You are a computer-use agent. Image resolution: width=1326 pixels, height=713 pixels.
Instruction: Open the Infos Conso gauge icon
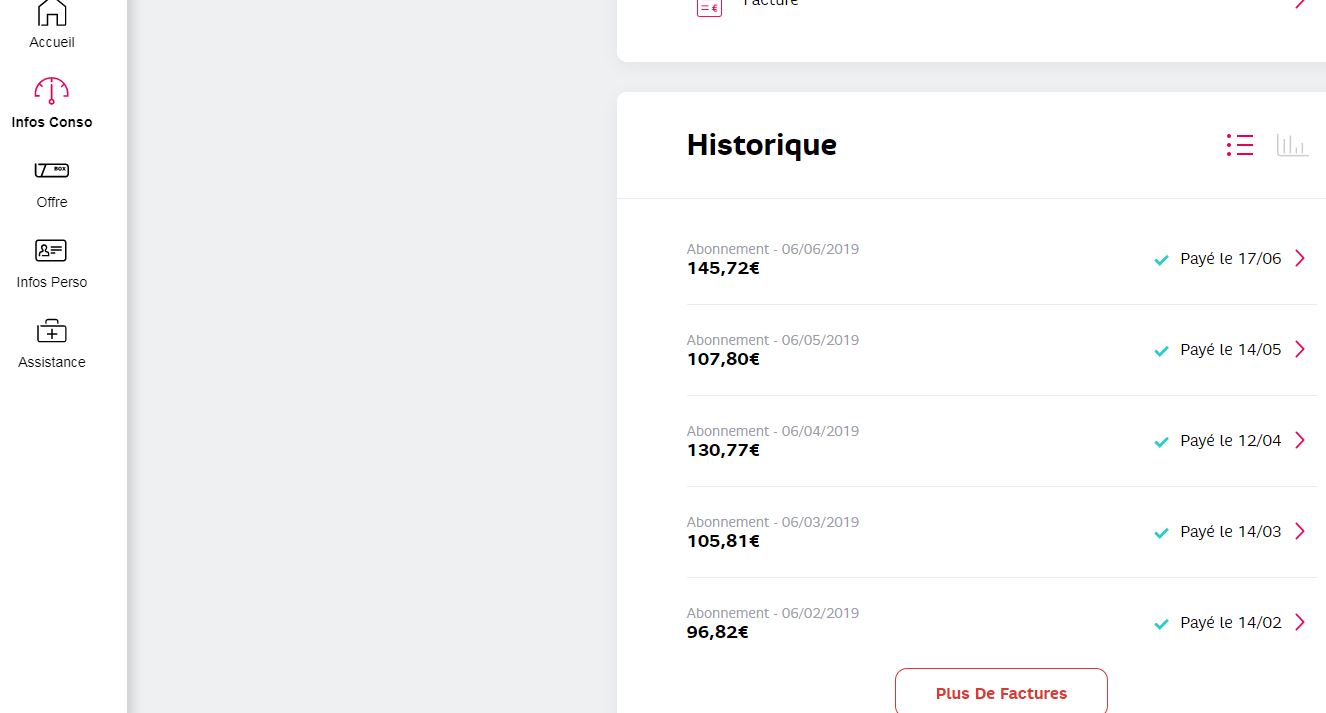(52, 91)
